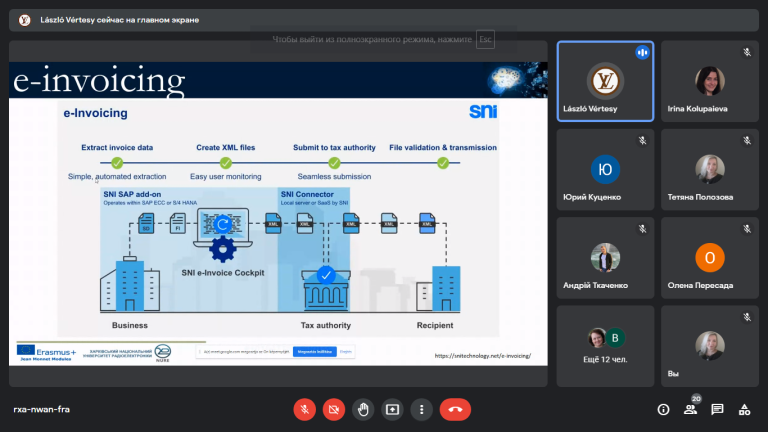Select László Vértesy participant tile
The image size is (768, 432).
(x=605, y=81)
